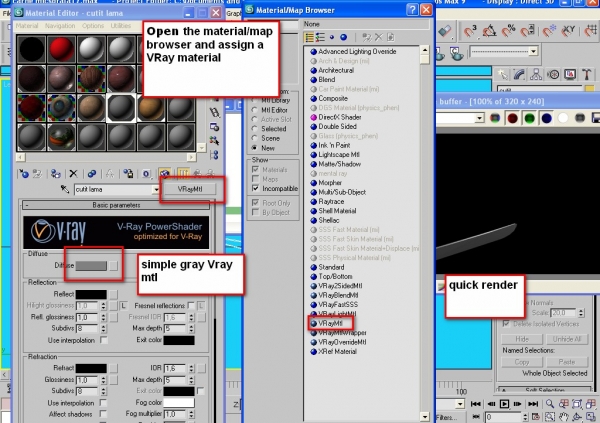
Task: Click Delete from Library X icon in browser
Action: pyautogui.click(x=378, y=37)
